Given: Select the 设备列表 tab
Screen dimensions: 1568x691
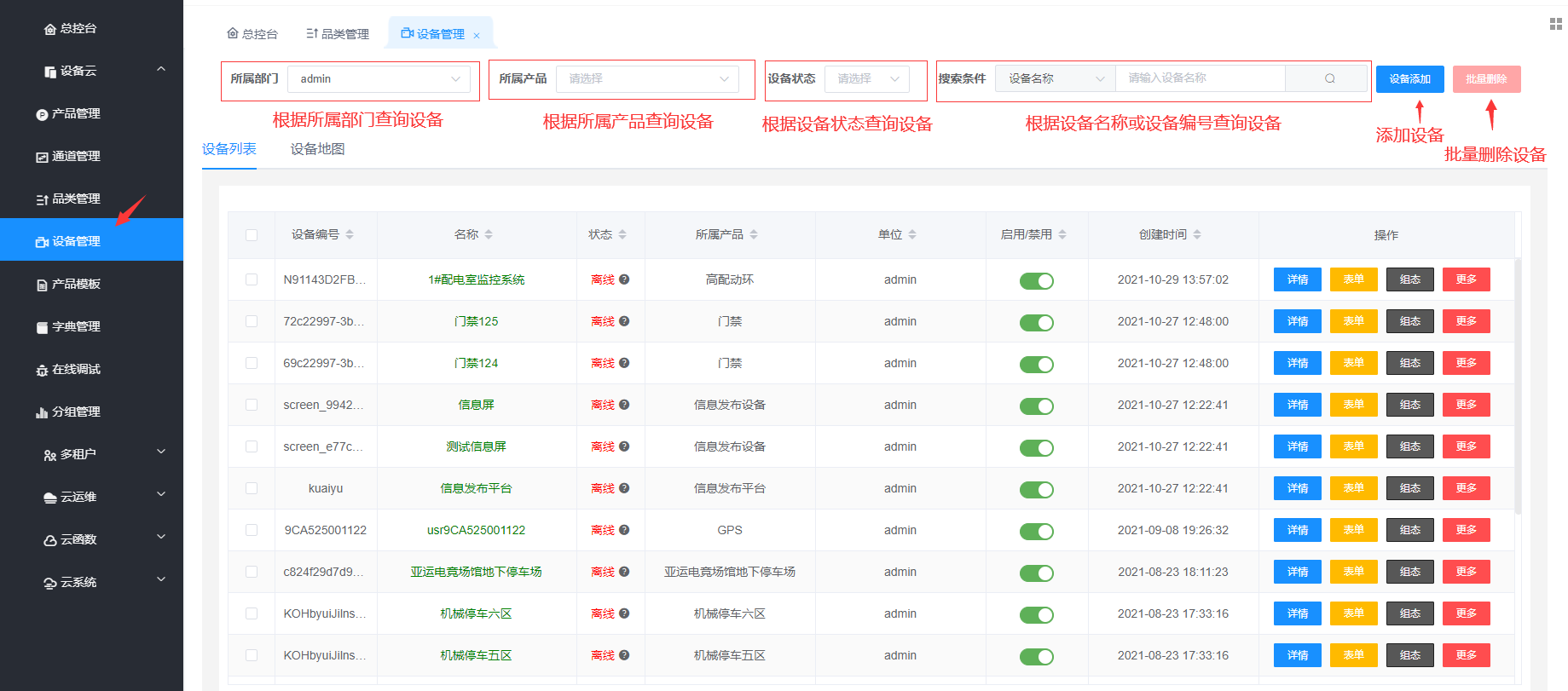Looking at the screenshot, I should [229, 149].
